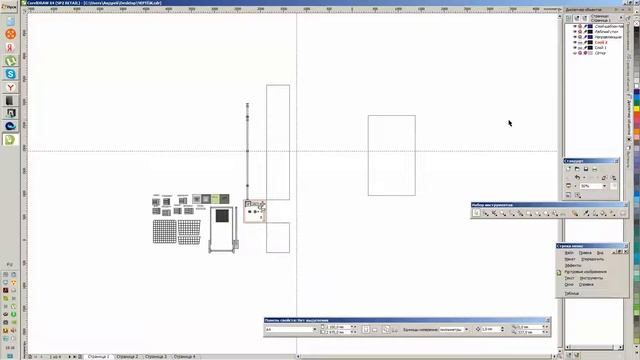640x360 pixels.
Task: Switch to Страница 3 page tab
Action: point(156,357)
